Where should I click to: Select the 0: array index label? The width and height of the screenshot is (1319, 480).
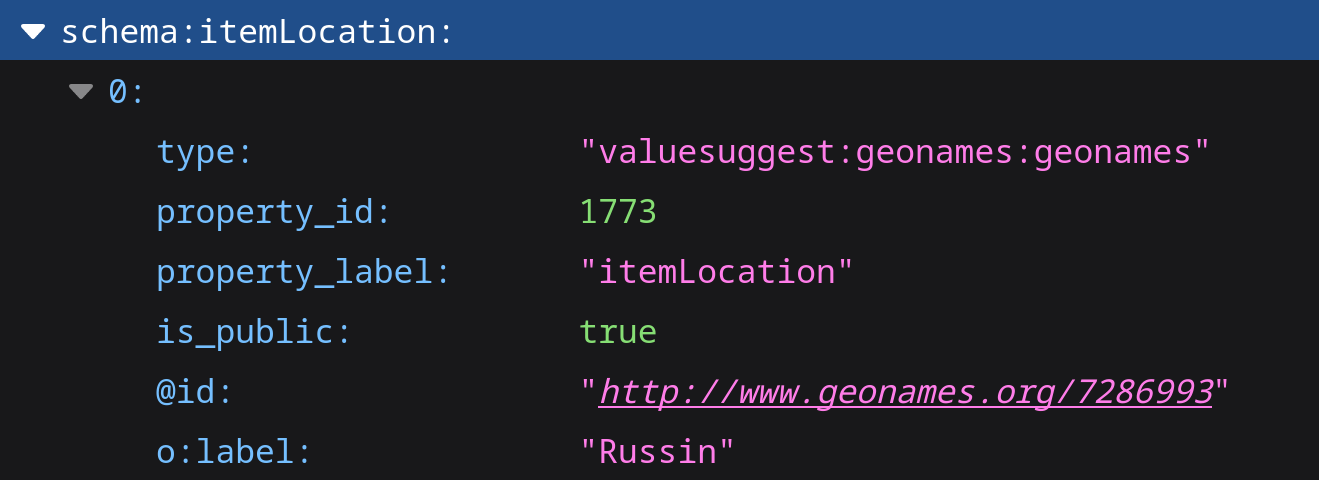click(x=126, y=92)
